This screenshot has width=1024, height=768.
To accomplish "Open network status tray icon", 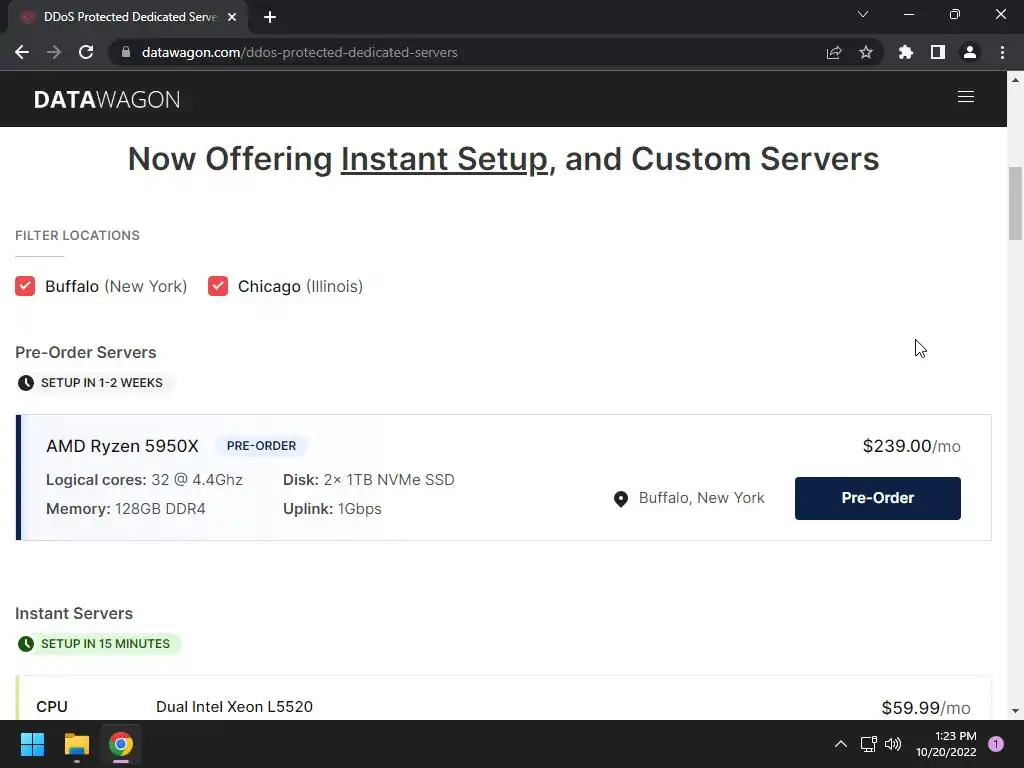I will 868,744.
